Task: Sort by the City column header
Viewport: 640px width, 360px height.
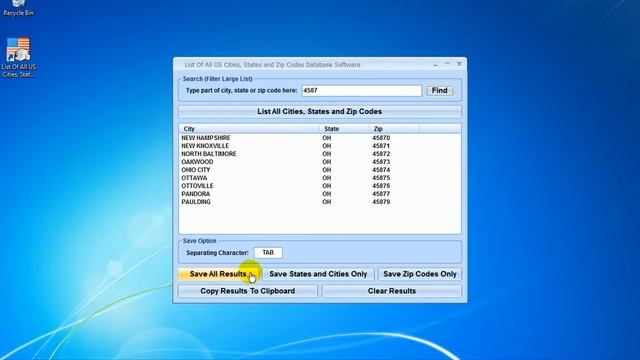Action: pos(249,129)
